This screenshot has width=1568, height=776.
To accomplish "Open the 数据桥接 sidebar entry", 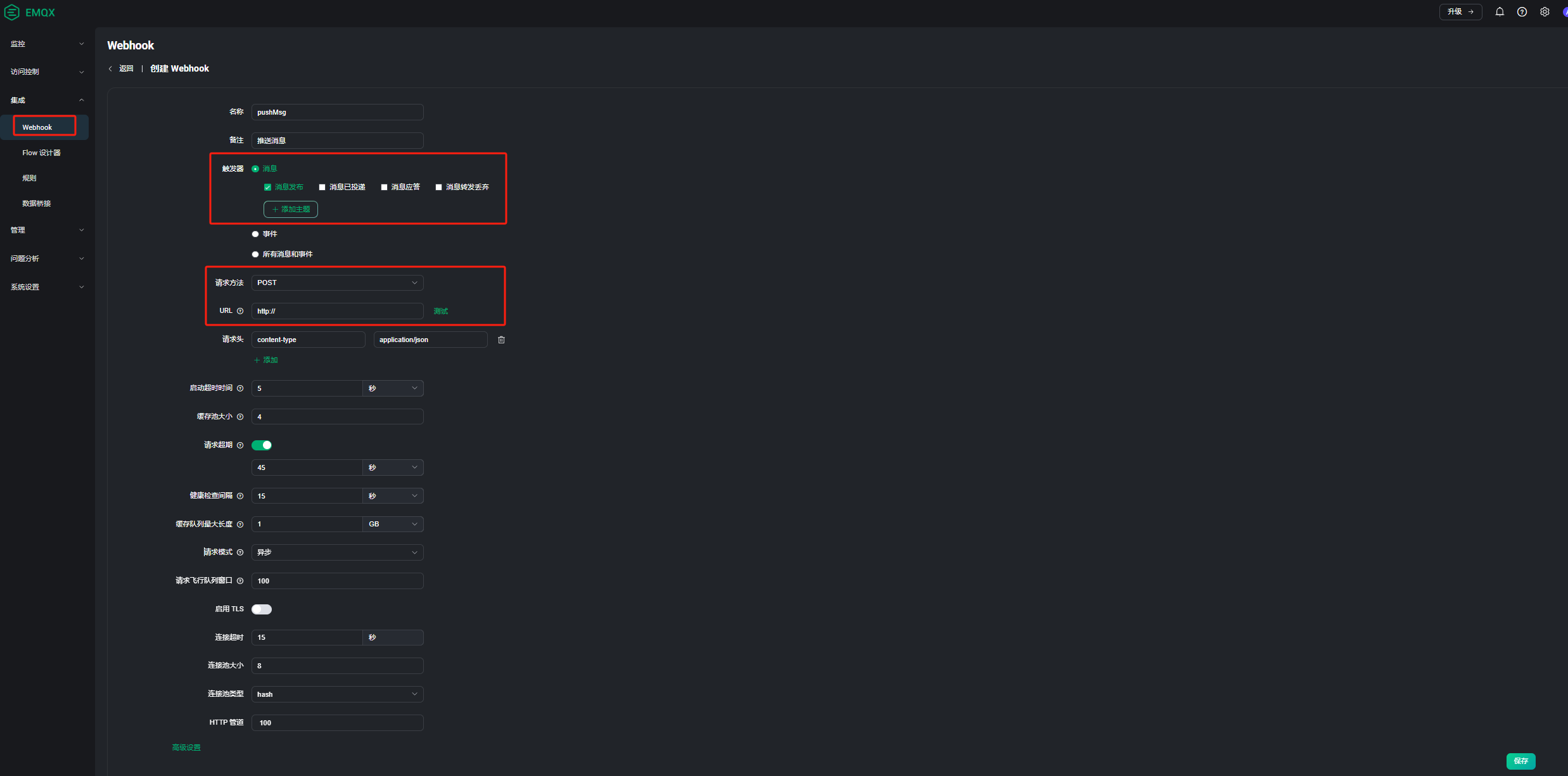I will pyautogui.click(x=36, y=203).
